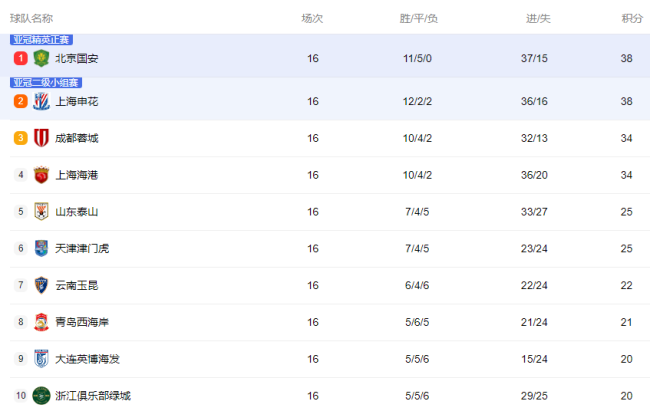Click points 21 for Qingdao West Coast
This screenshot has height=411, width=650.
click(x=626, y=322)
